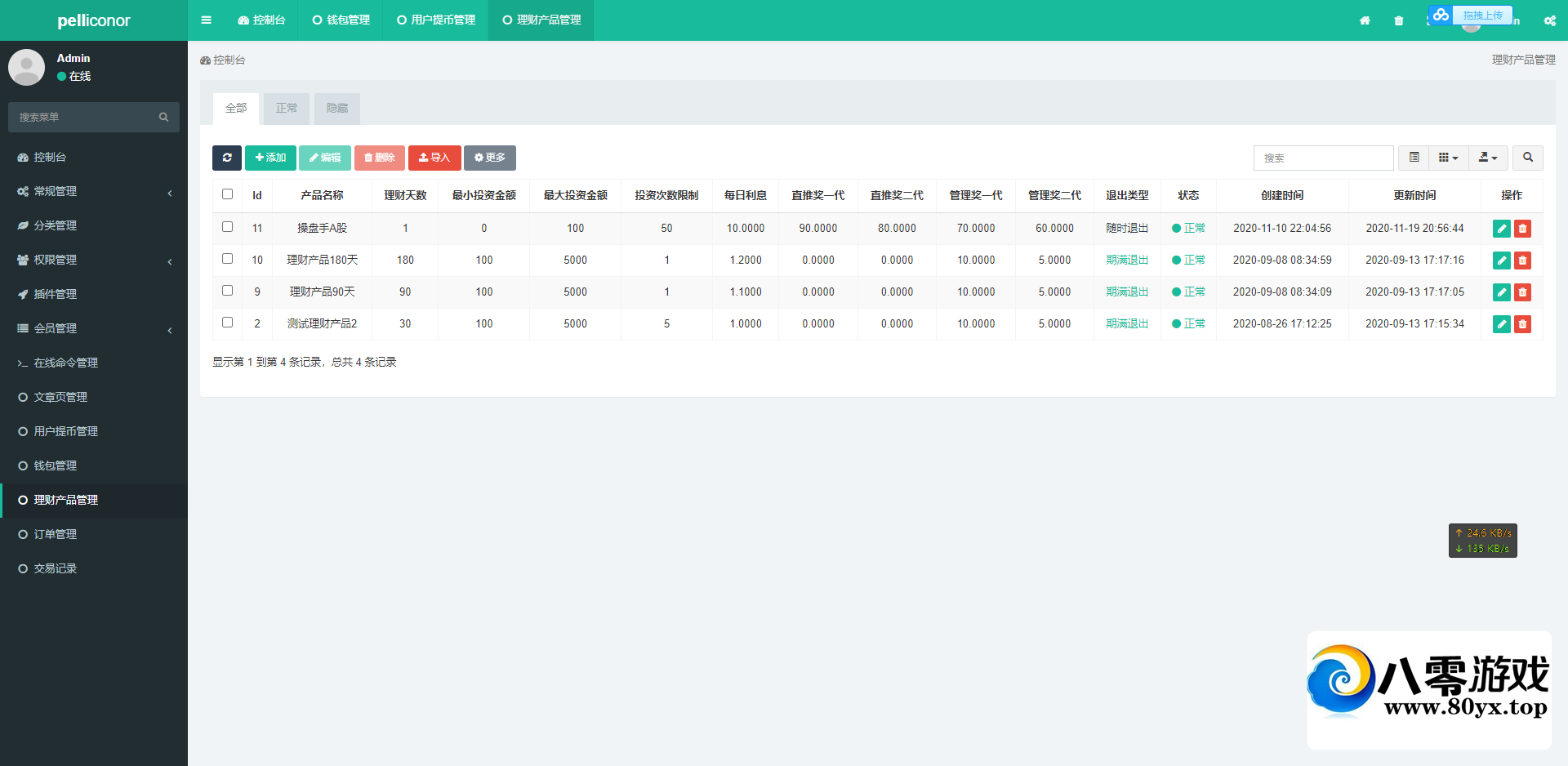This screenshot has width=1568, height=766.
Task: Expand 常规管理 submenu in sidebar
Action: [94, 191]
